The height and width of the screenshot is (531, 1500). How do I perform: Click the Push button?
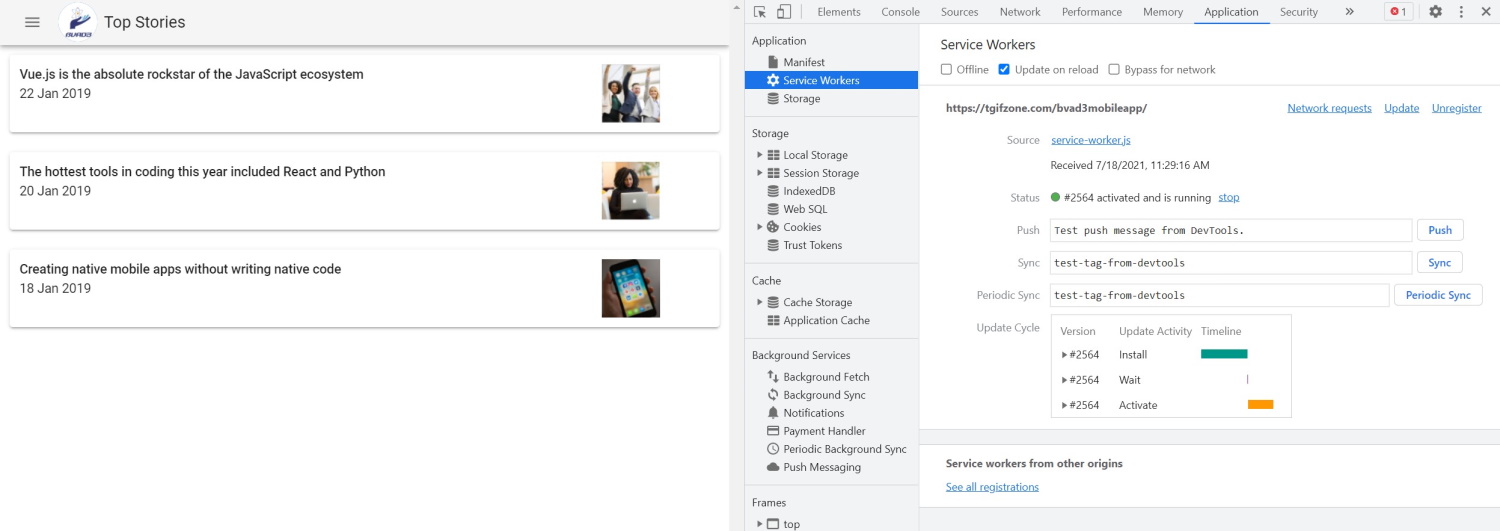pos(1439,230)
